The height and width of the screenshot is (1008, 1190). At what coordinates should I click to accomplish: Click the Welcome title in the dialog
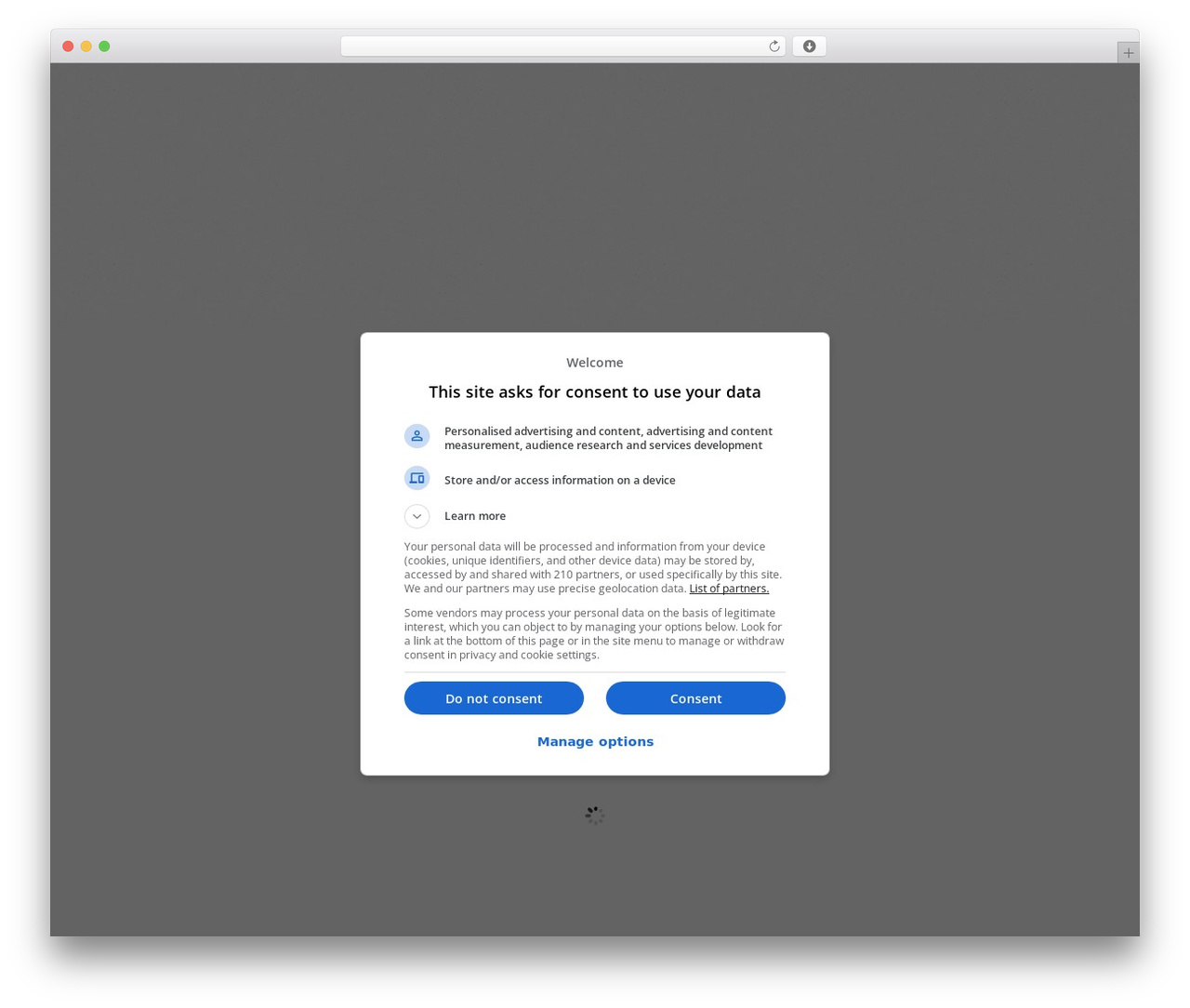tap(595, 363)
